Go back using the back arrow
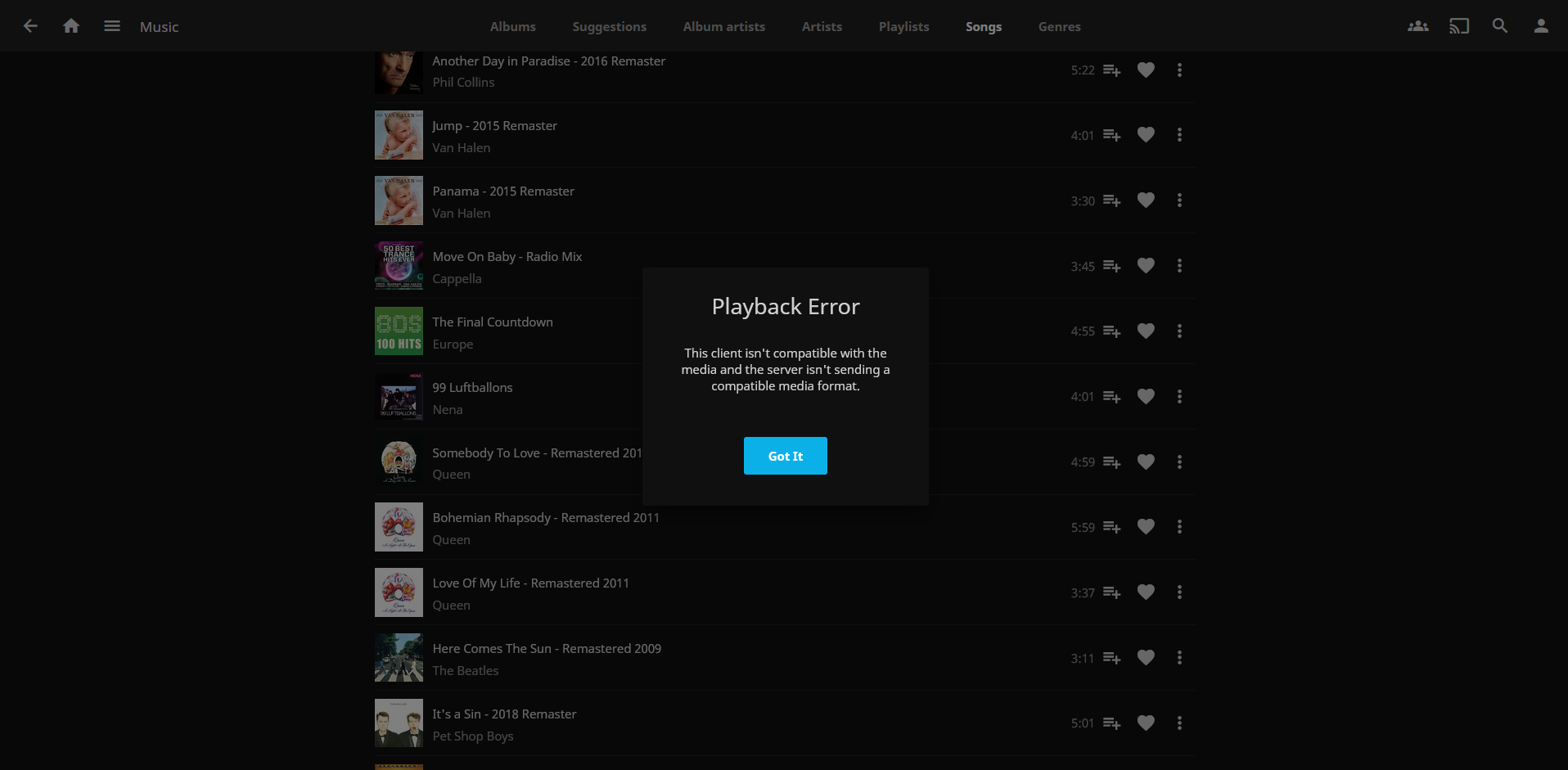The width and height of the screenshot is (1568, 770). (x=30, y=26)
